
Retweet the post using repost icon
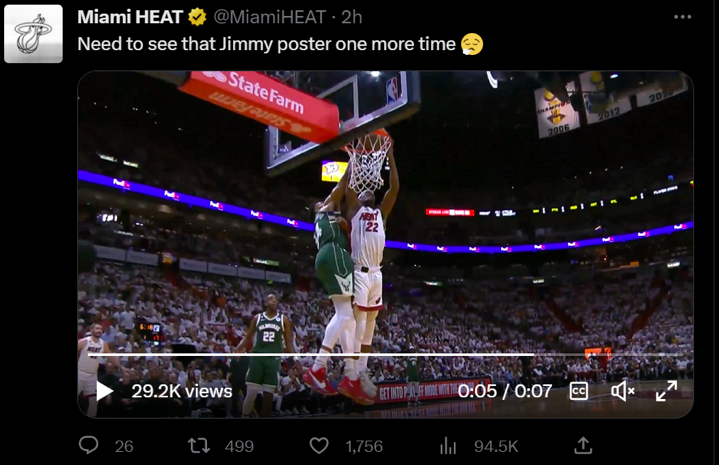pyautogui.click(x=199, y=445)
